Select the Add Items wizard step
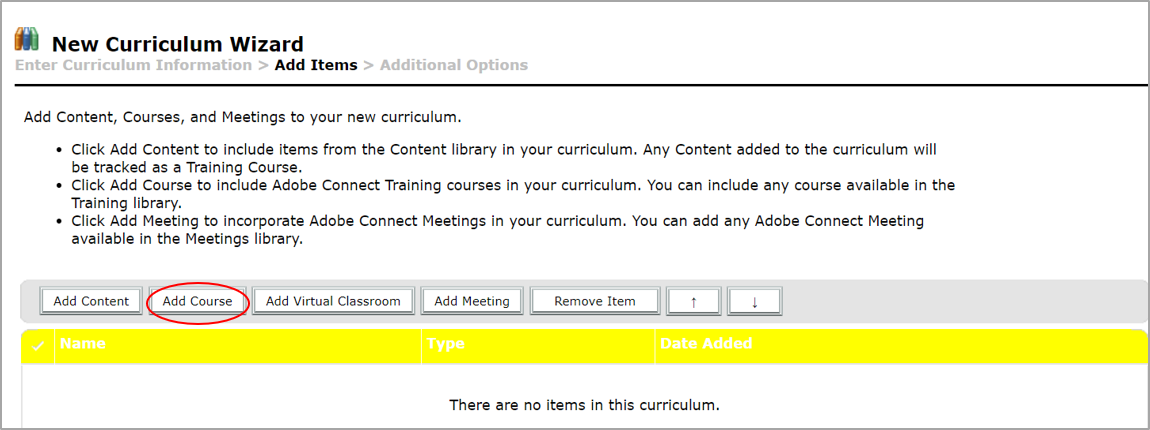The width and height of the screenshot is (1150, 430). click(x=316, y=65)
